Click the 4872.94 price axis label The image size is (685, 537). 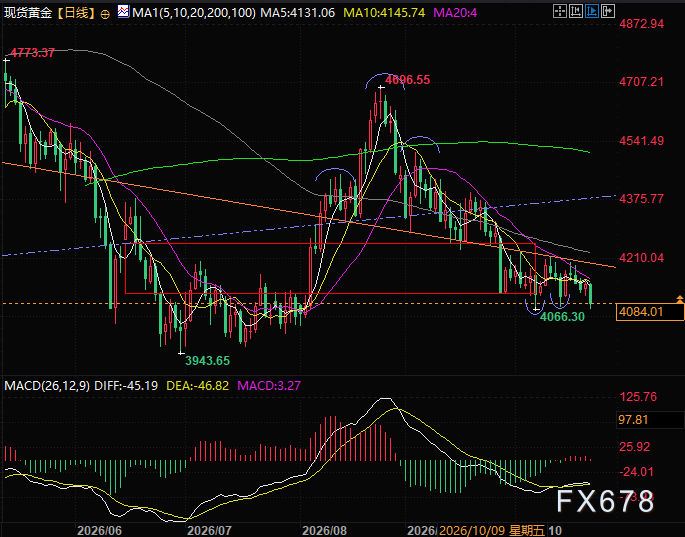641,24
